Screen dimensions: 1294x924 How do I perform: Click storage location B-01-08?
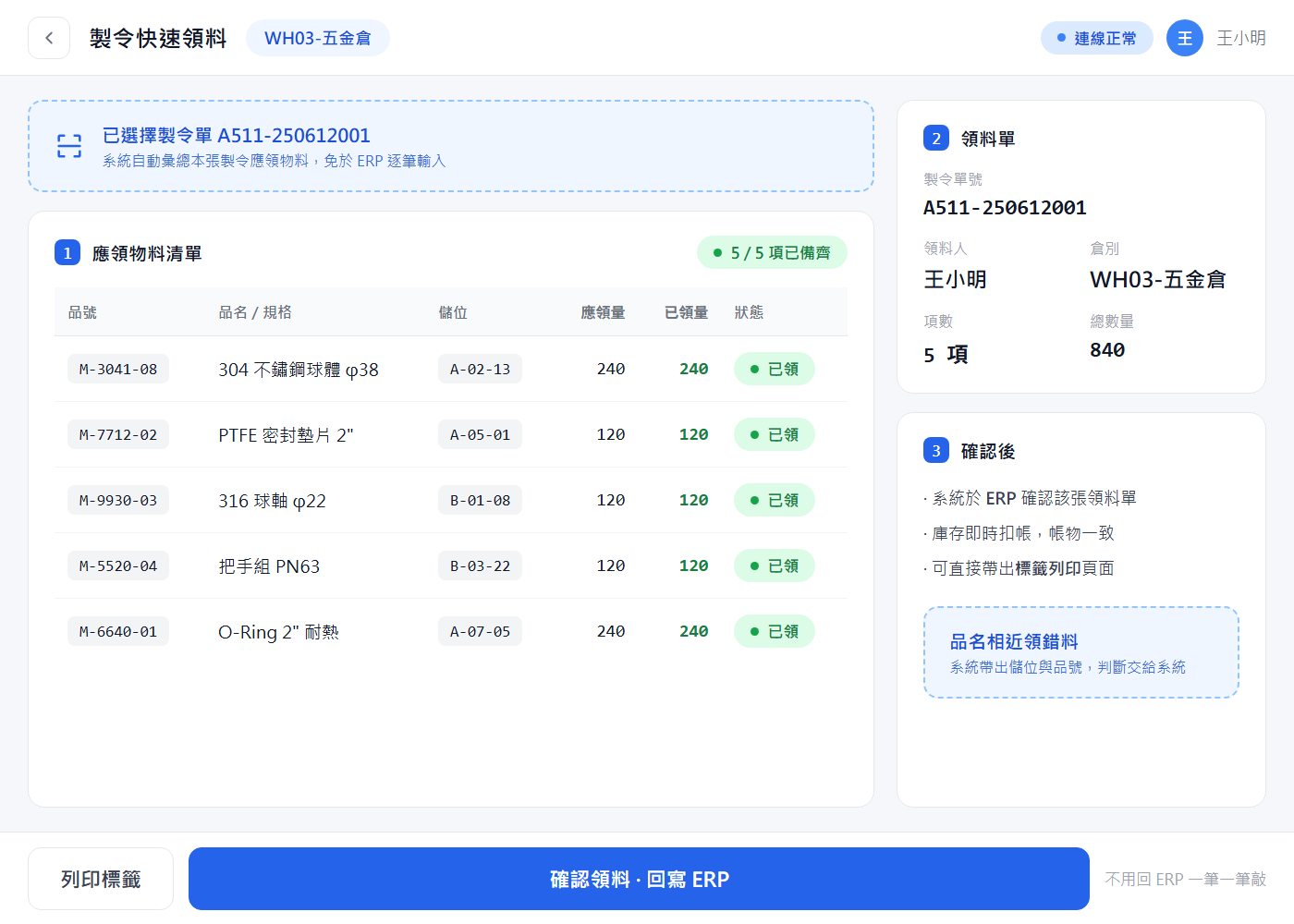480,500
